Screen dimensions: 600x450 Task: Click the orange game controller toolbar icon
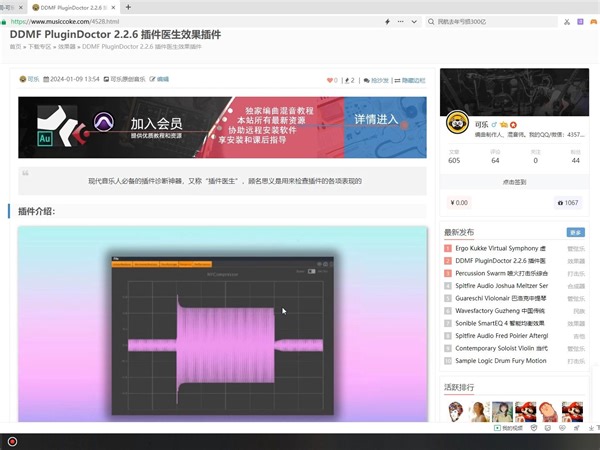(593, 22)
